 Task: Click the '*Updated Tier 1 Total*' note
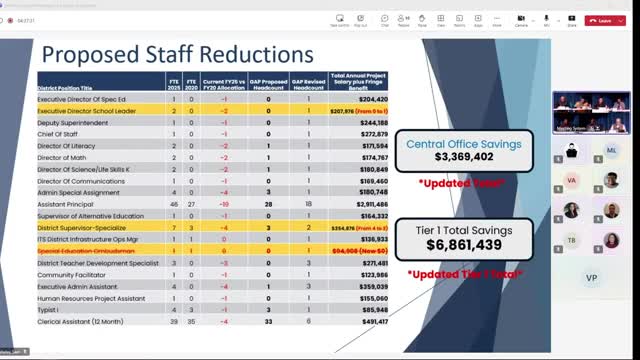click(x=465, y=274)
